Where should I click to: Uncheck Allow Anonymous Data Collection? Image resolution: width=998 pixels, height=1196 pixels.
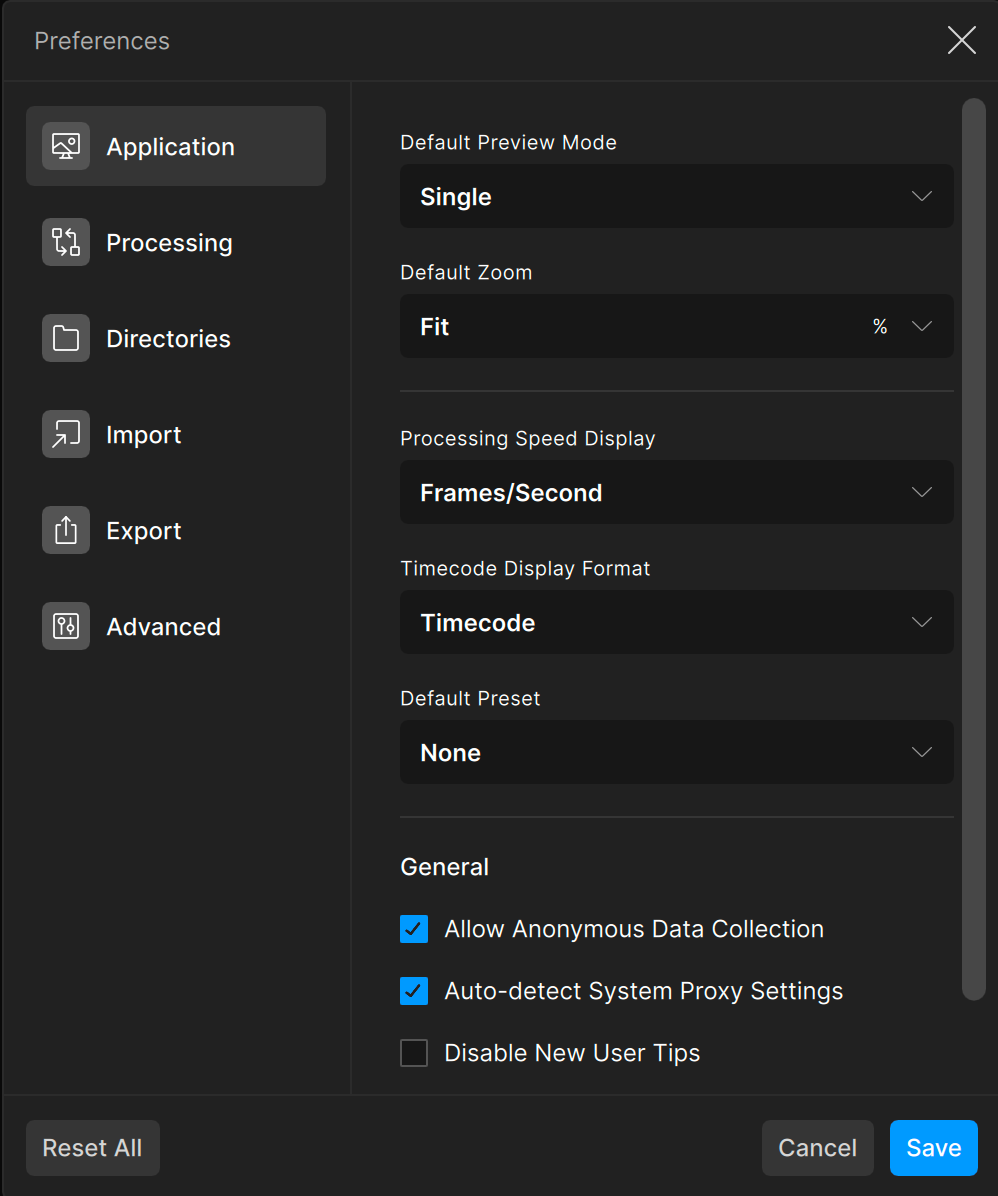click(414, 929)
